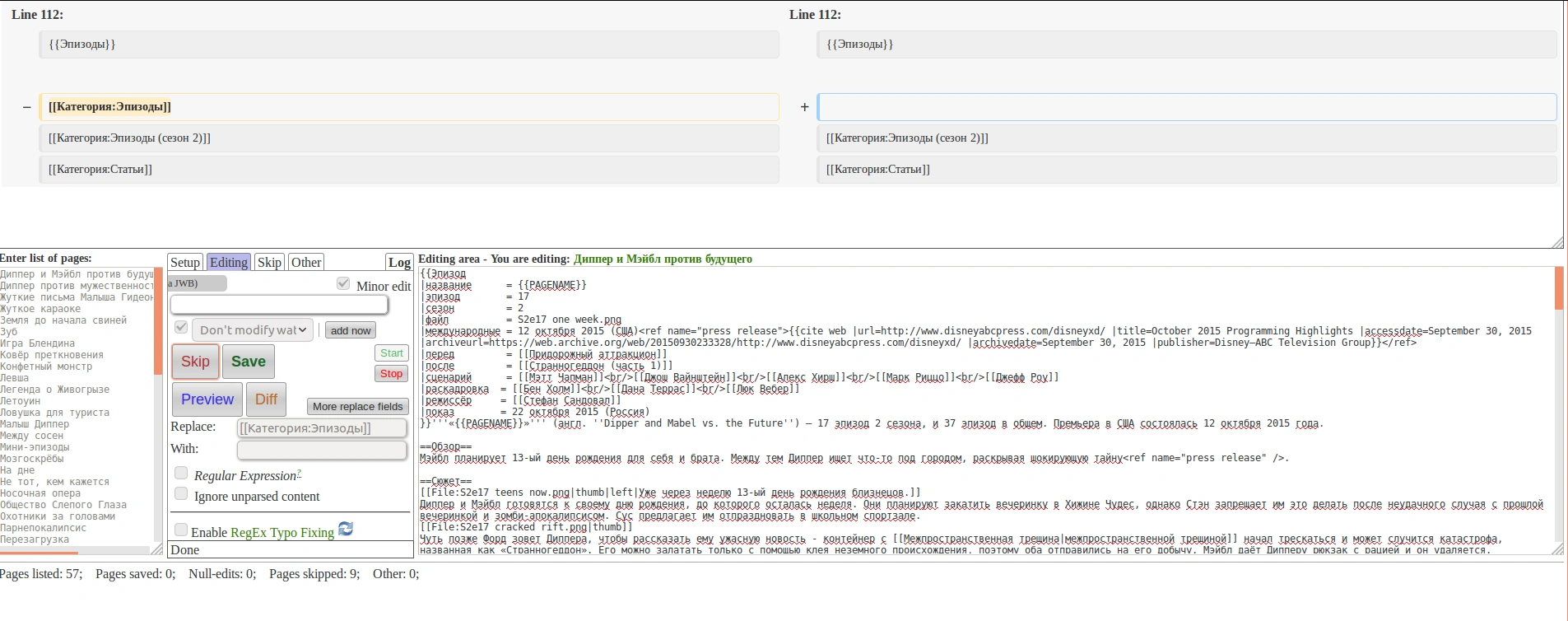Click "Общество Слепого Глаза" in the page list
Viewport: 1568px width, 621px height.
point(63,505)
